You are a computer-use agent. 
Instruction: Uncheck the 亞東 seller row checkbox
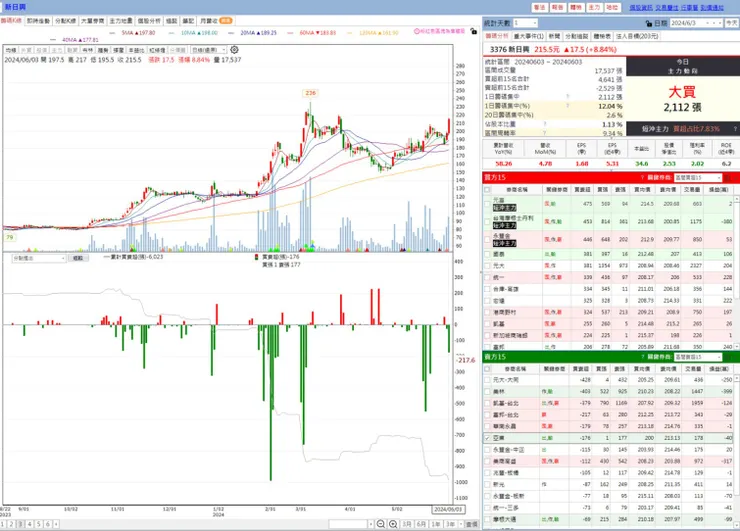487,438
